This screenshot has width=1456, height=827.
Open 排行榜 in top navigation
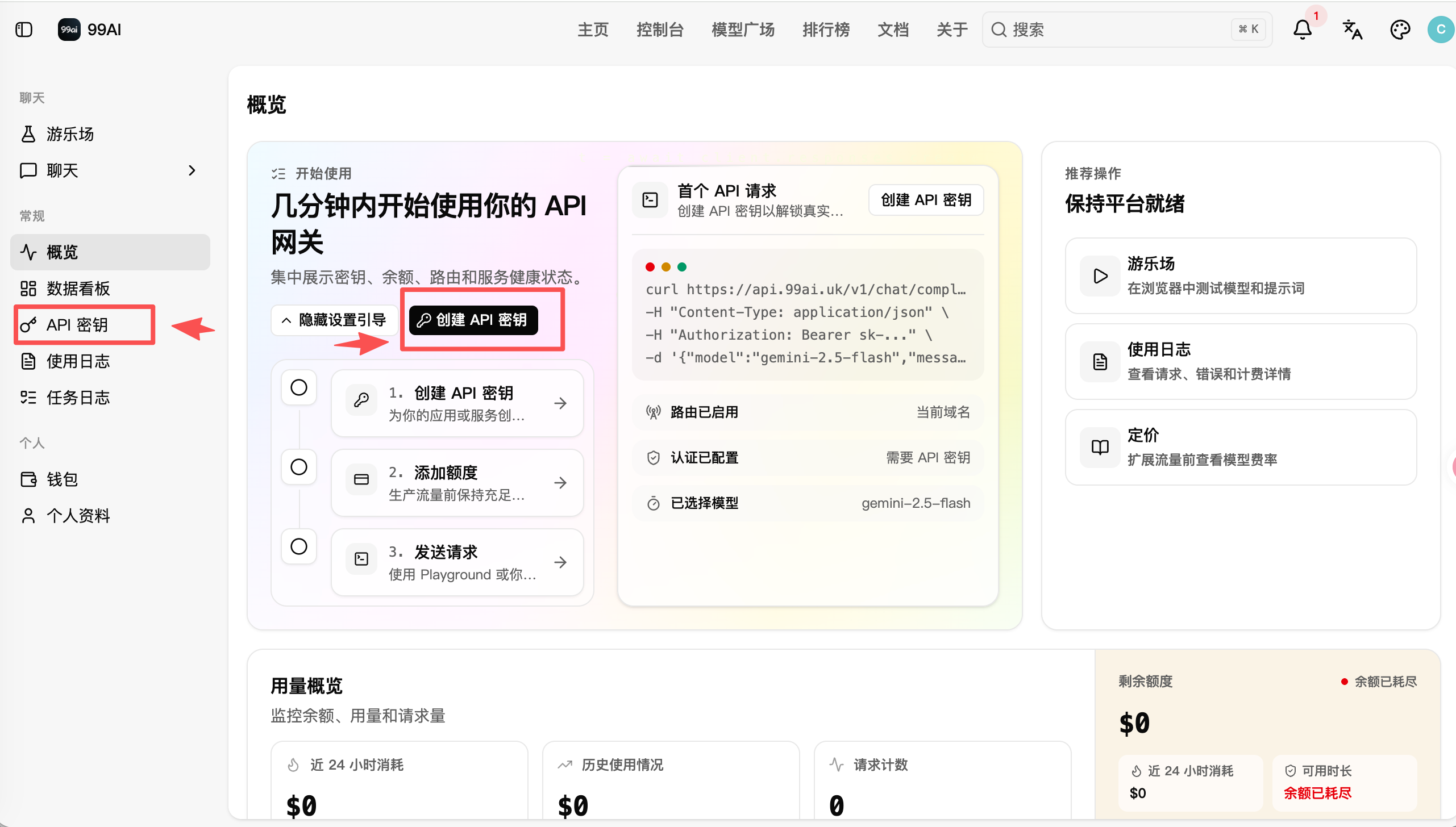(x=826, y=30)
